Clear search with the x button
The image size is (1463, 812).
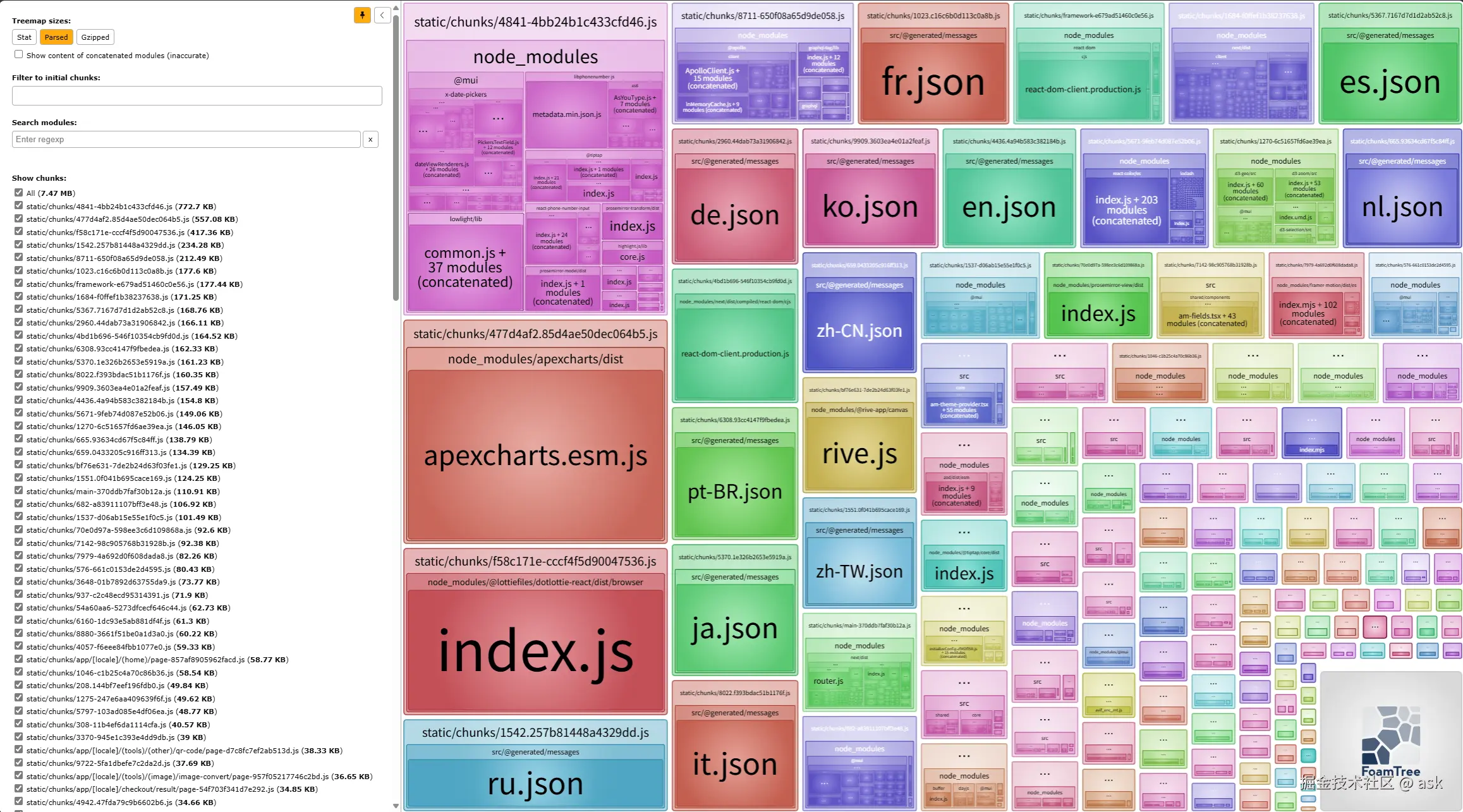click(370, 140)
